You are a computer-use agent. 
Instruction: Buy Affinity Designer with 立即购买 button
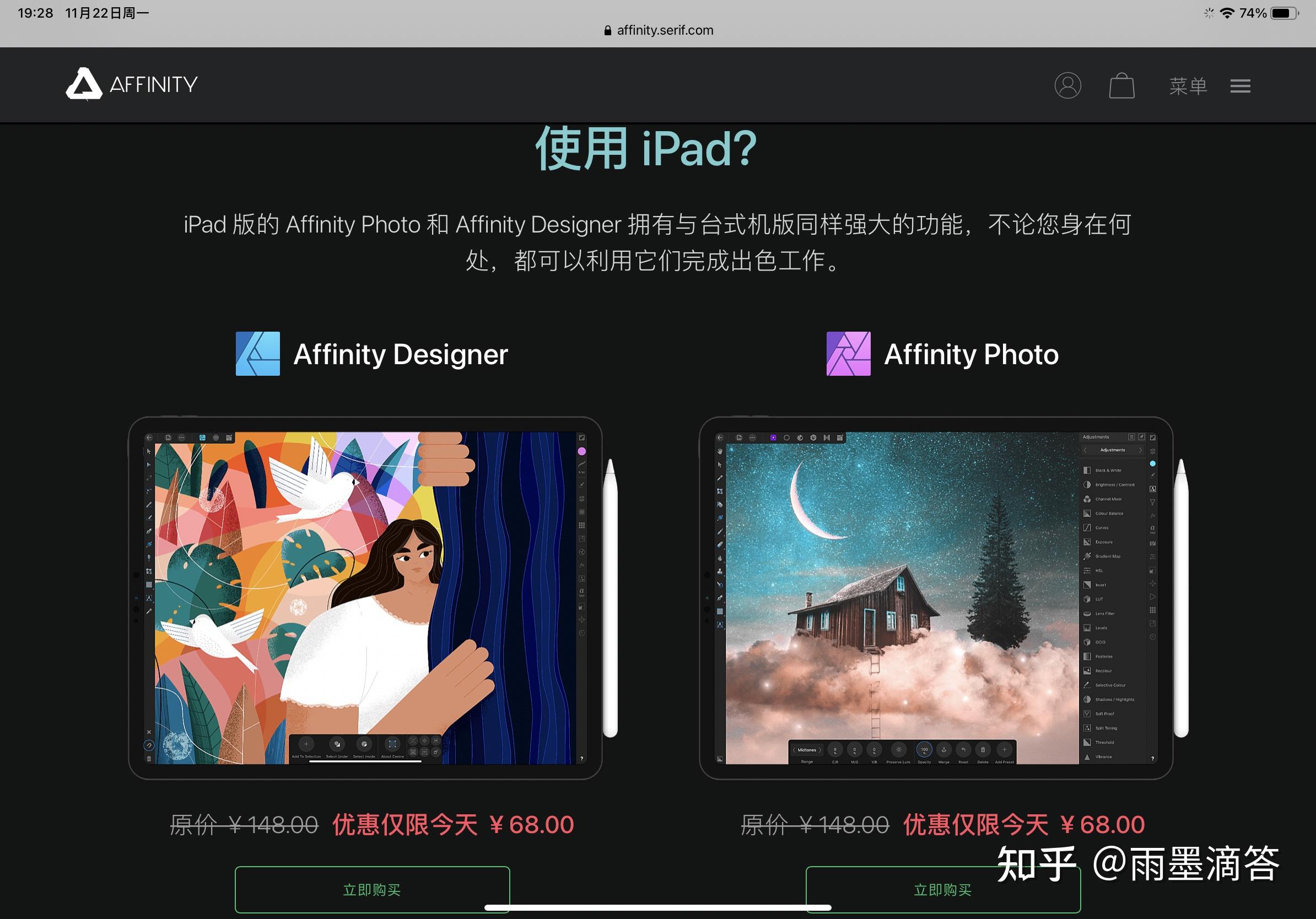[x=372, y=889]
